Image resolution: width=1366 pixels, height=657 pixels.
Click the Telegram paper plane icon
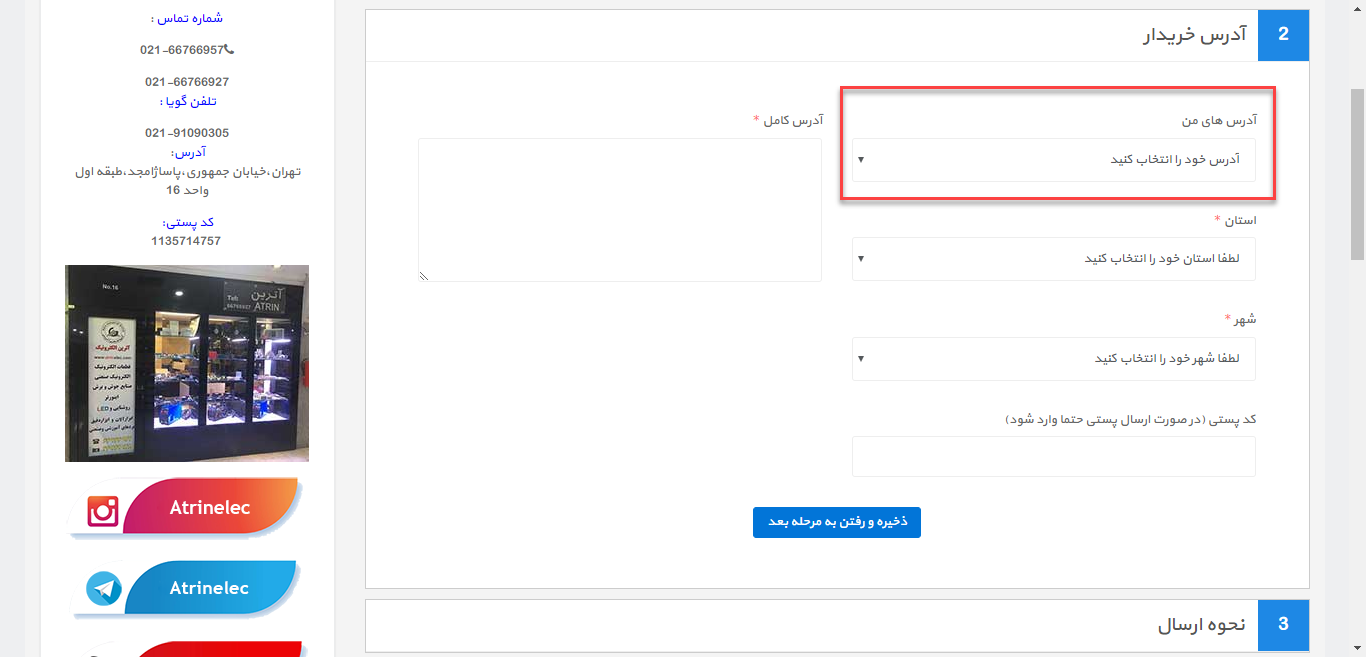click(104, 589)
